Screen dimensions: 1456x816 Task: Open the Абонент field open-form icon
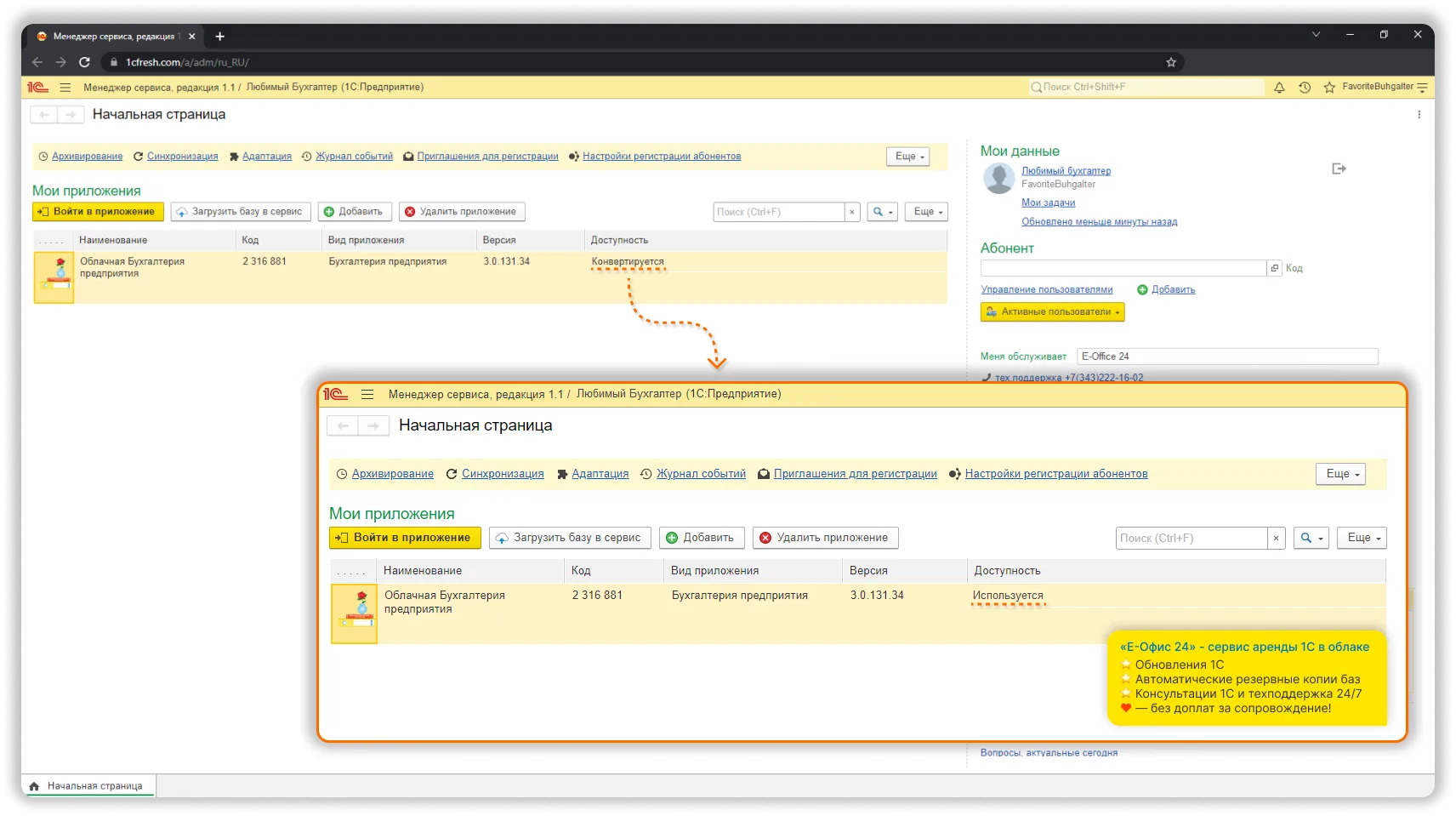tap(1274, 269)
